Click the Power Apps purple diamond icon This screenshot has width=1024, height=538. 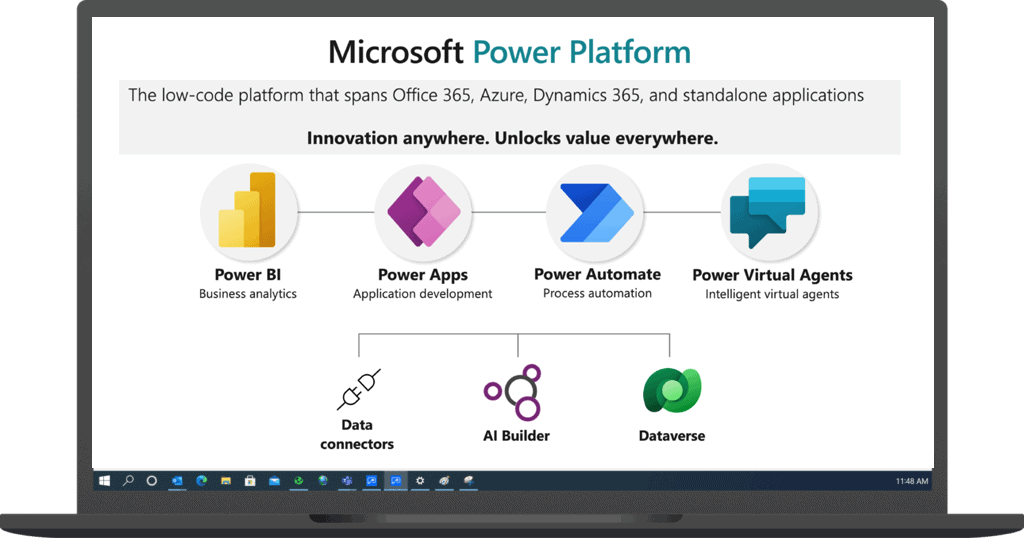[423, 211]
